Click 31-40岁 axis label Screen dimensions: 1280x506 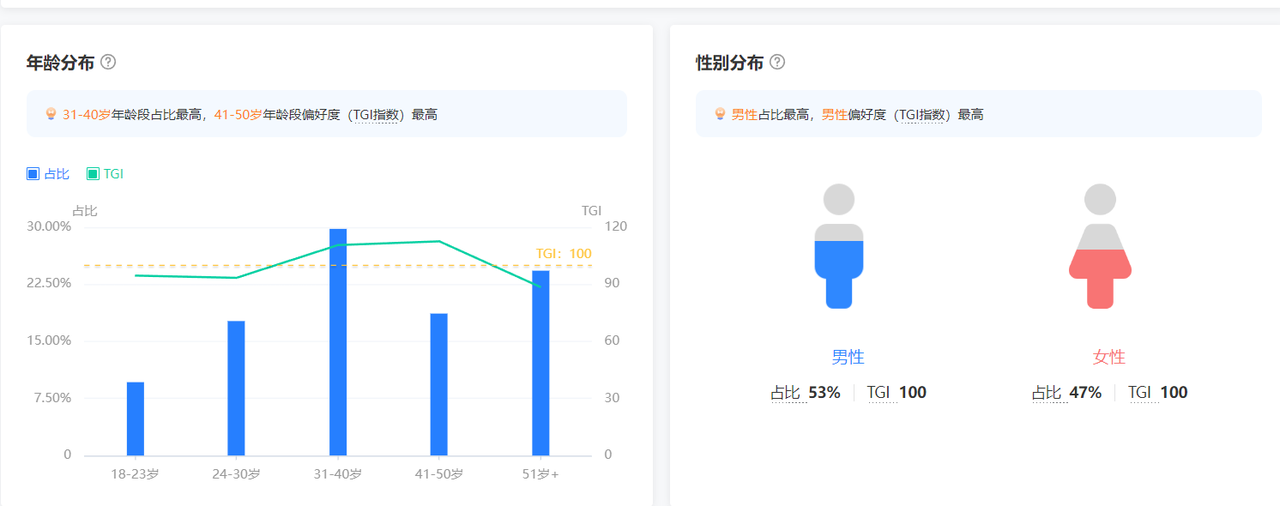click(x=338, y=474)
